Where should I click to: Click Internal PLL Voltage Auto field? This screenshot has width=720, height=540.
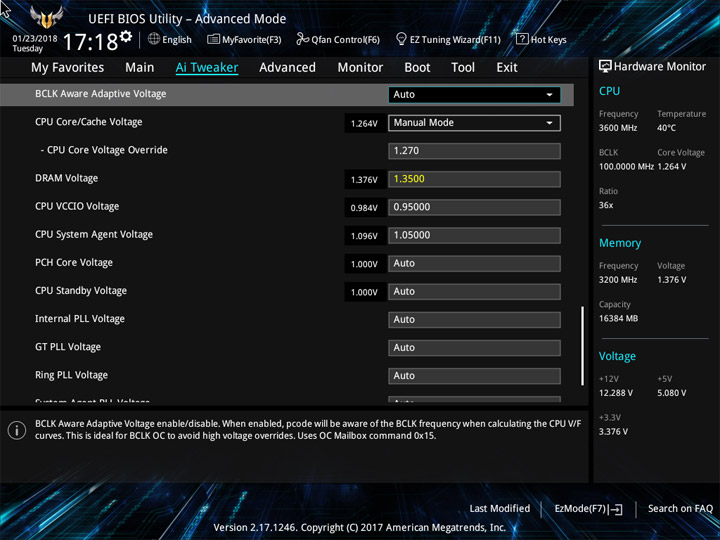pyautogui.click(x=474, y=320)
